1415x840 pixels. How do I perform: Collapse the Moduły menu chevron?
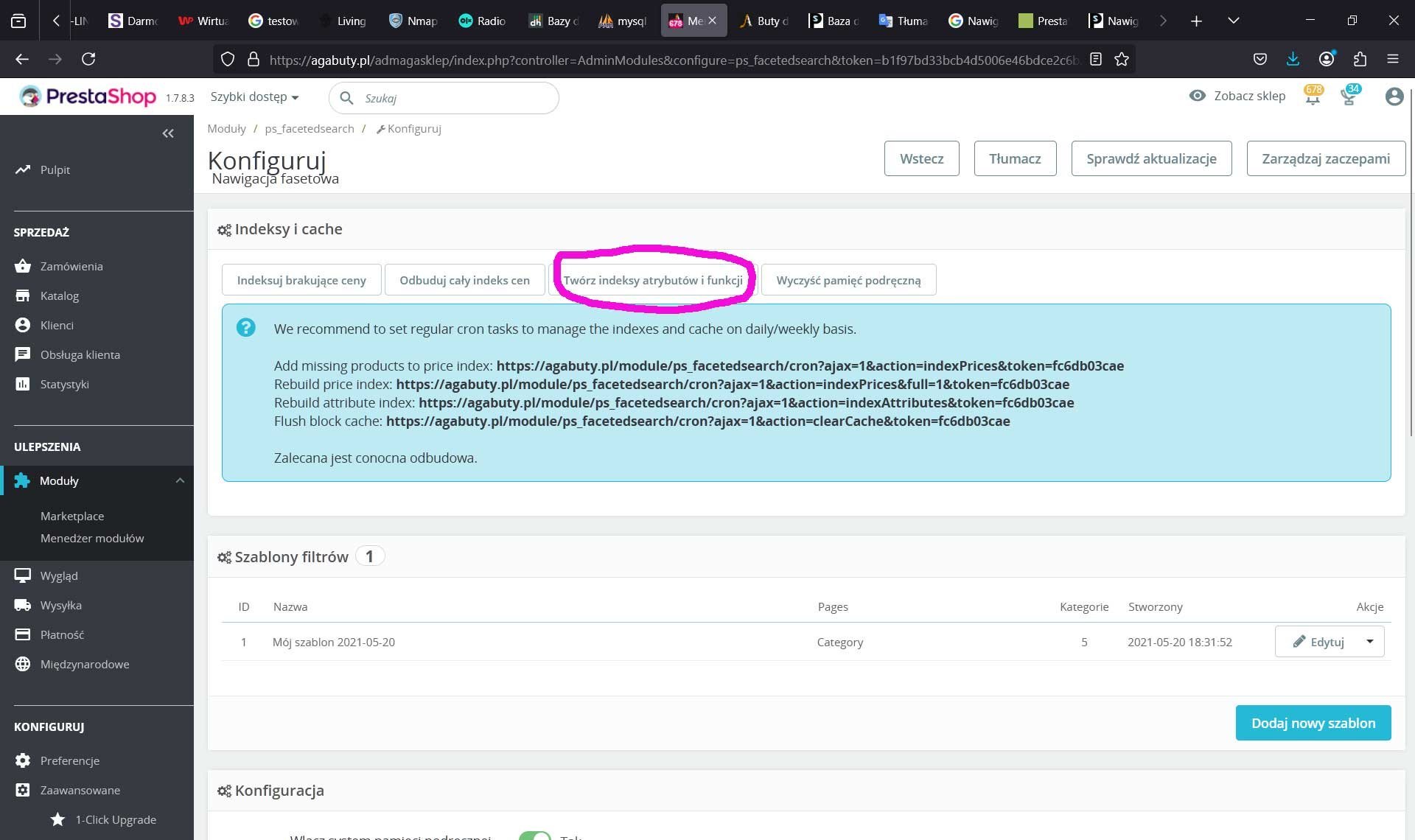point(180,480)
